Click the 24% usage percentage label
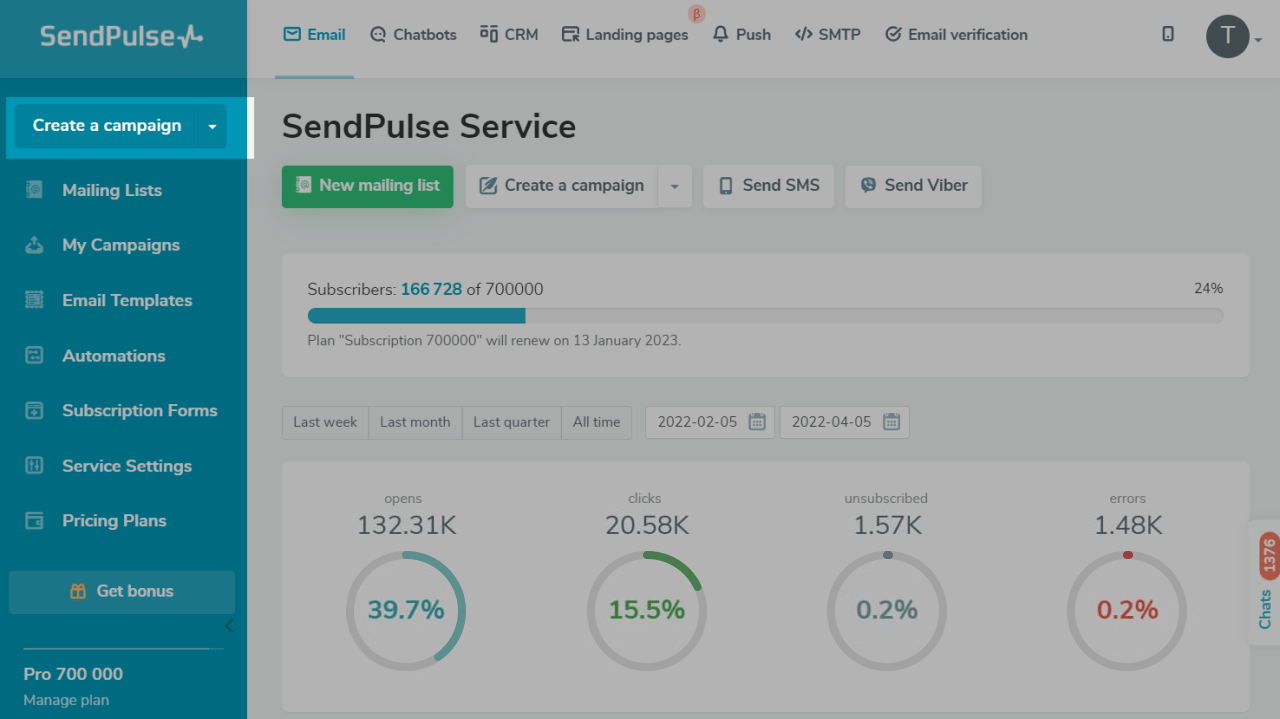The width and height of the screenshot is (1280, 719). (x=1208, y=289)
